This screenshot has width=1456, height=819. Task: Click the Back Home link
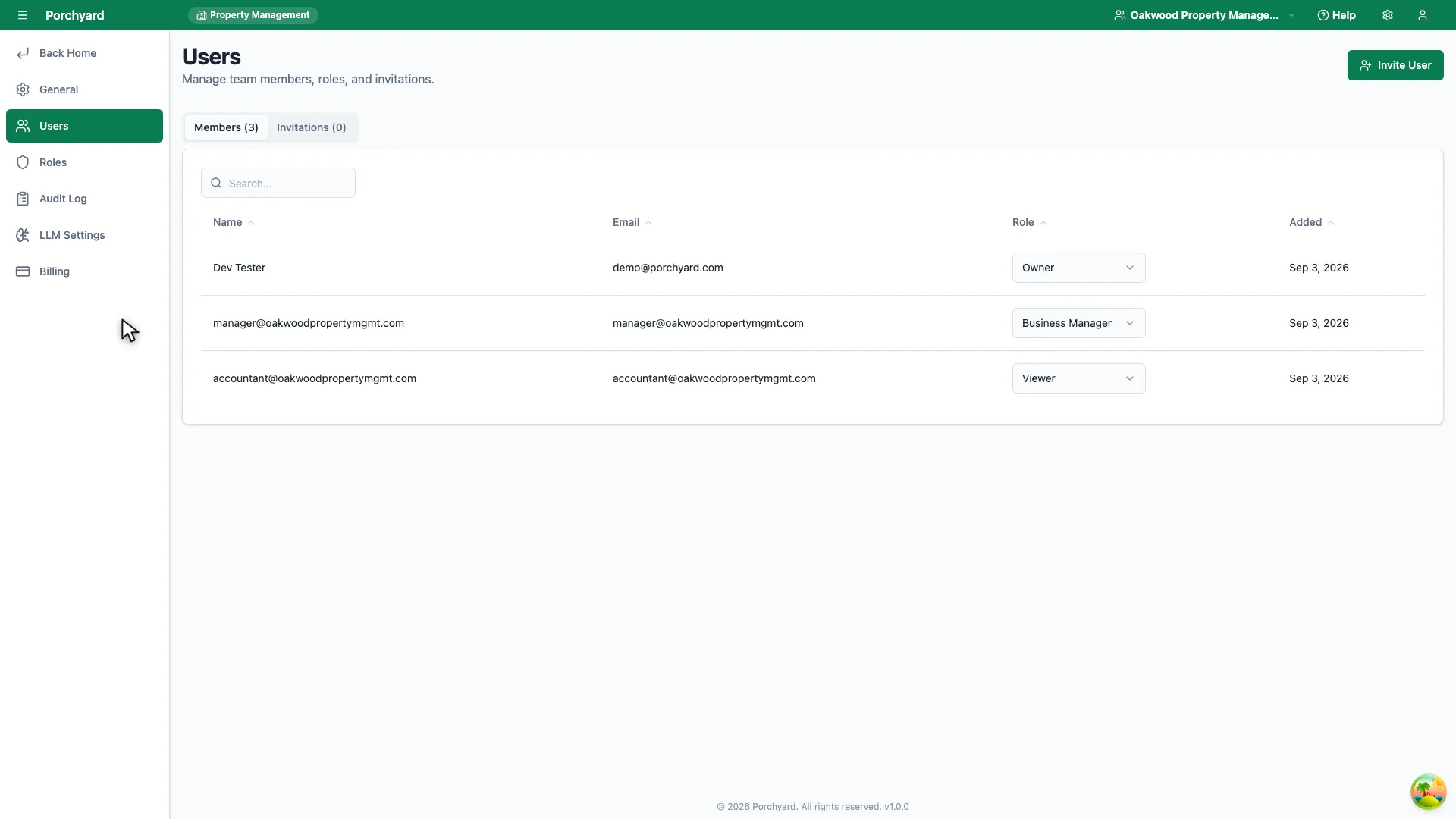[84, 53]
